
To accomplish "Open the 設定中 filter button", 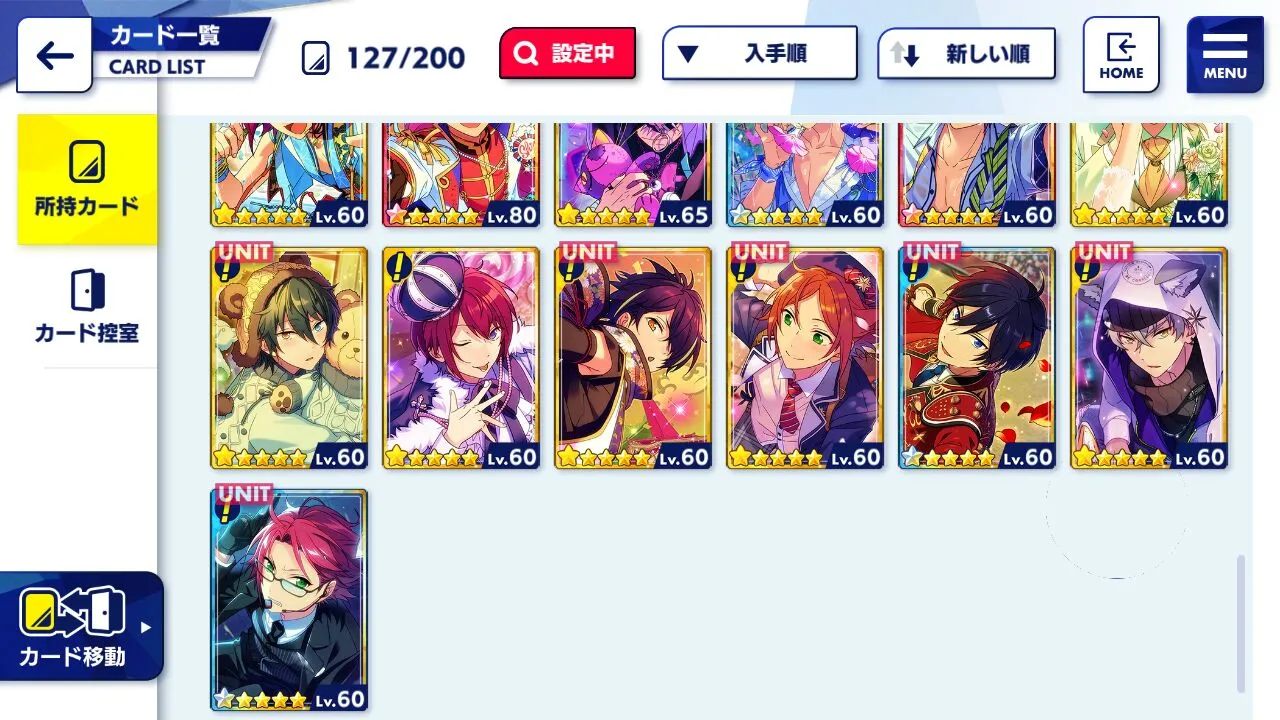I will coord(567,54).
